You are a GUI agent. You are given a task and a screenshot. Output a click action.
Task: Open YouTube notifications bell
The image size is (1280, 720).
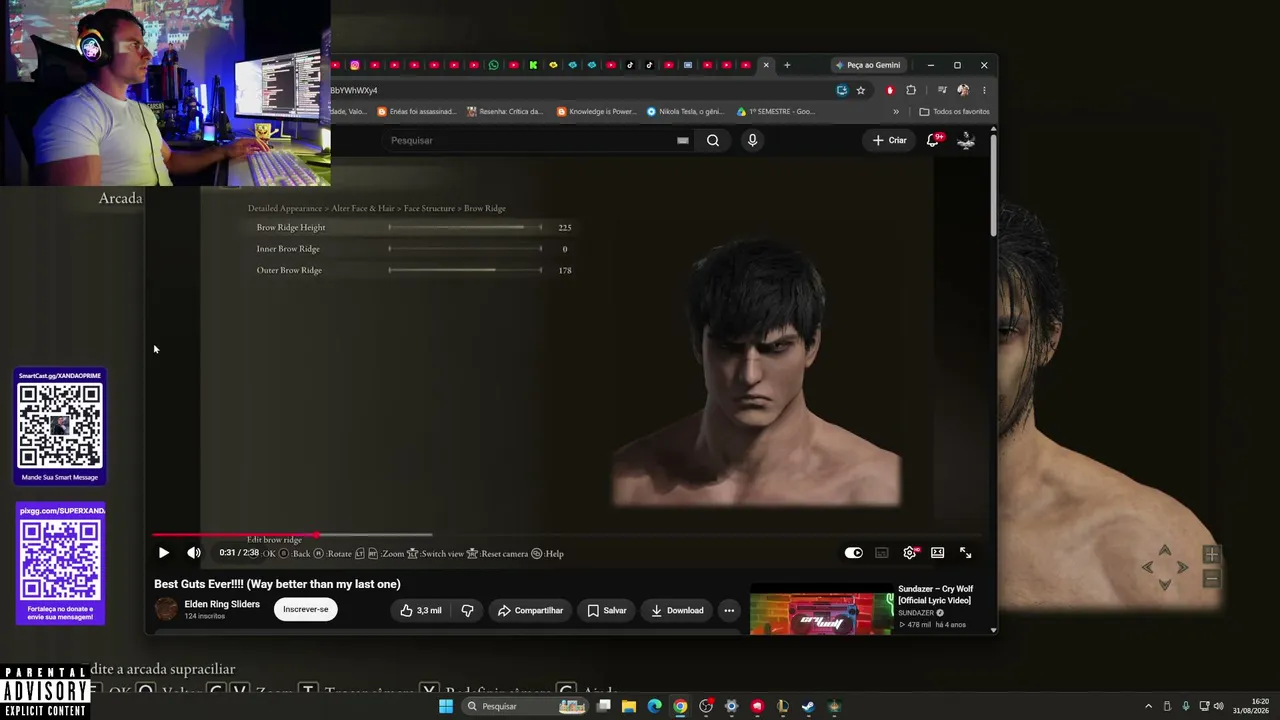(933, 140)
